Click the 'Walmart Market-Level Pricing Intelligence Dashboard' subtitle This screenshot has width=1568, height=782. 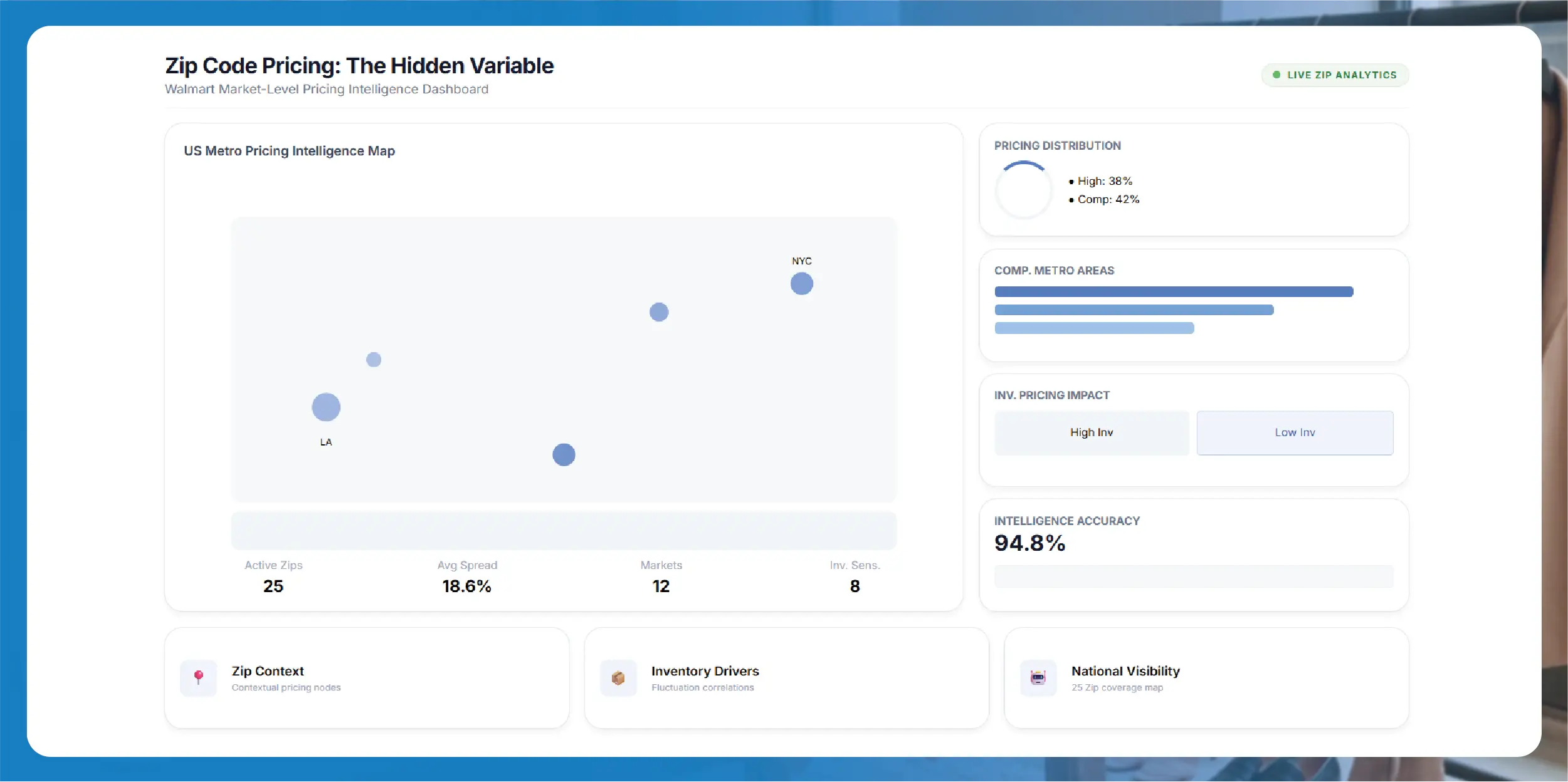[327, 89]
